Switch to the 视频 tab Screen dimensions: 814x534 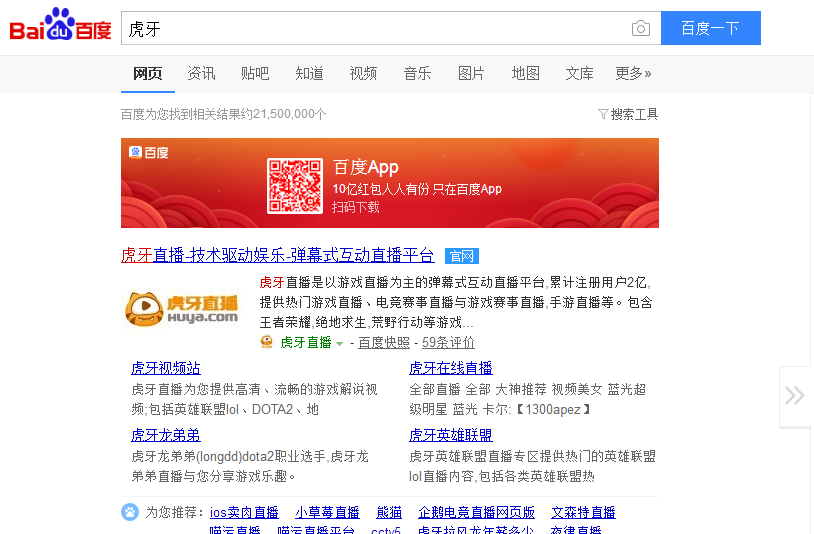tap(363, 74)
